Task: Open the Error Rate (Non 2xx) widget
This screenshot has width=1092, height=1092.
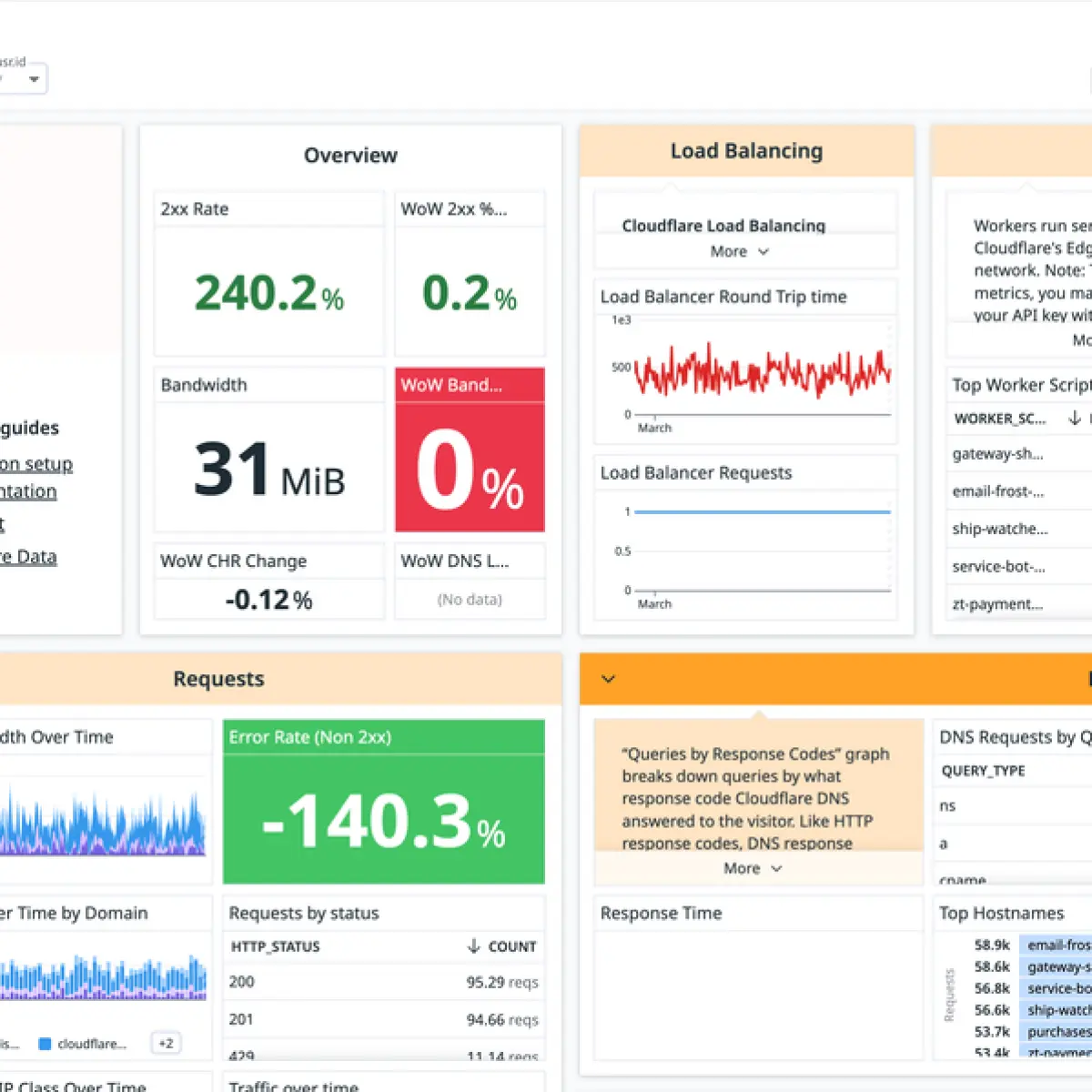Action: (x=384, y=802)
